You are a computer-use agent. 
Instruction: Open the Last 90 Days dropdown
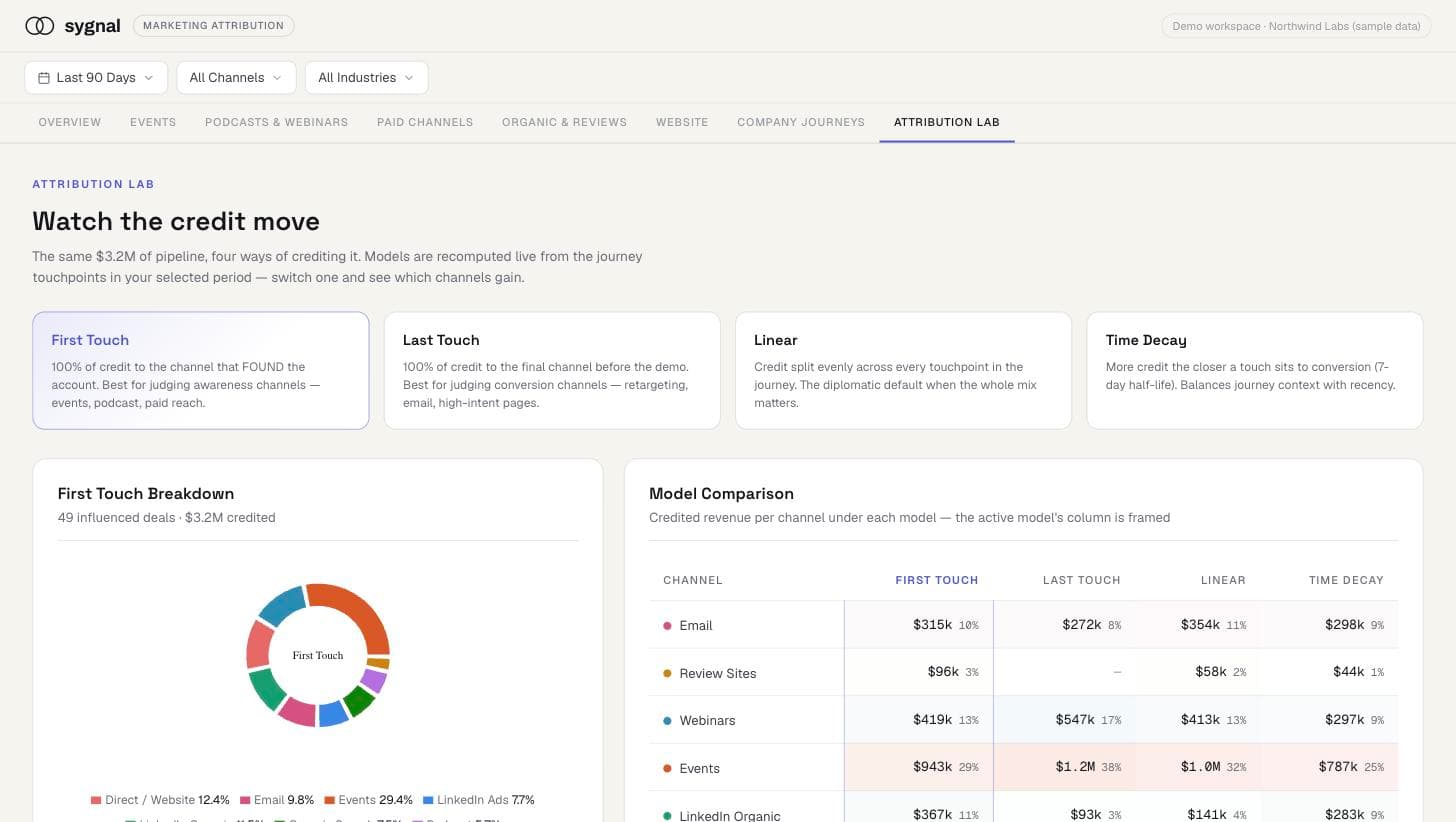coord(96,78)
